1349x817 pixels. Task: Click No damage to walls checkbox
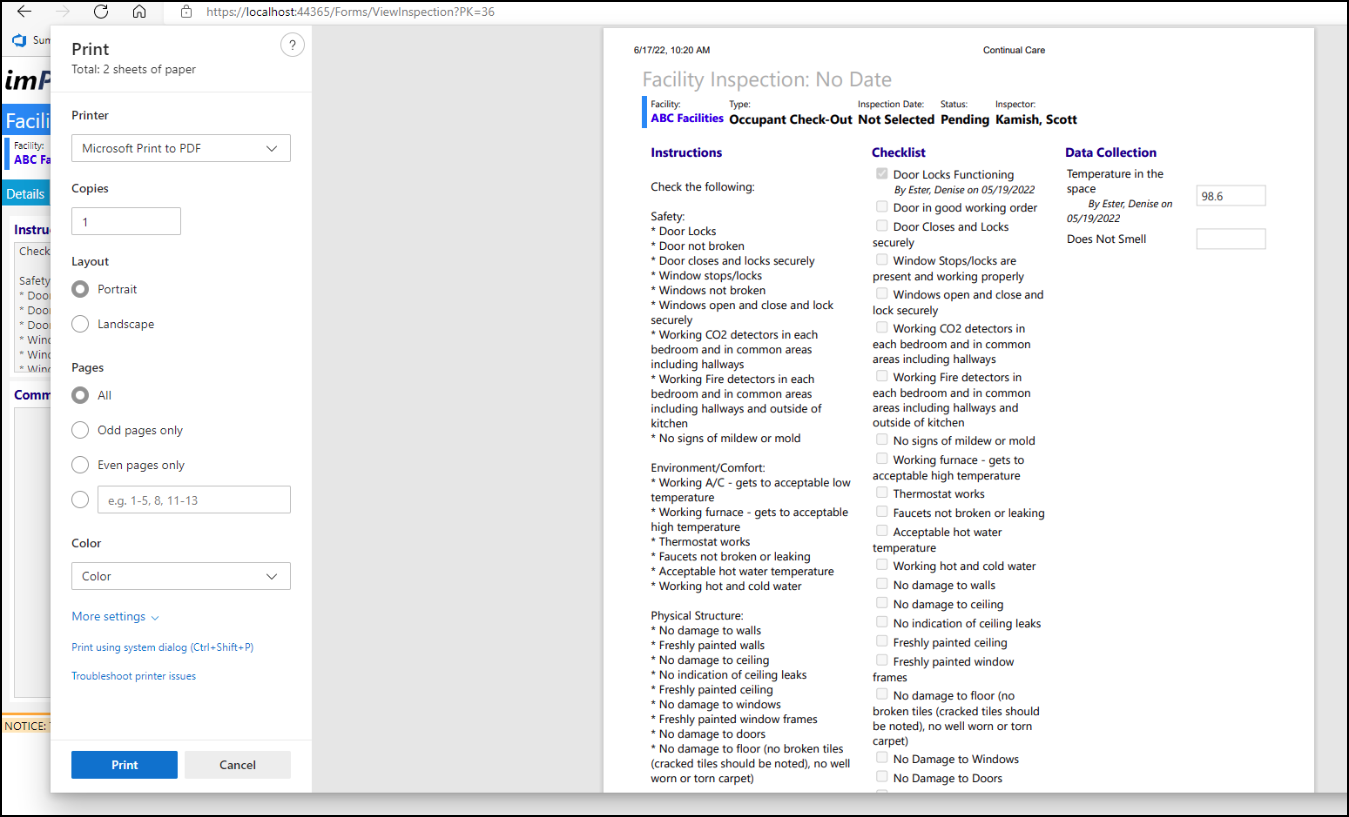882,584
